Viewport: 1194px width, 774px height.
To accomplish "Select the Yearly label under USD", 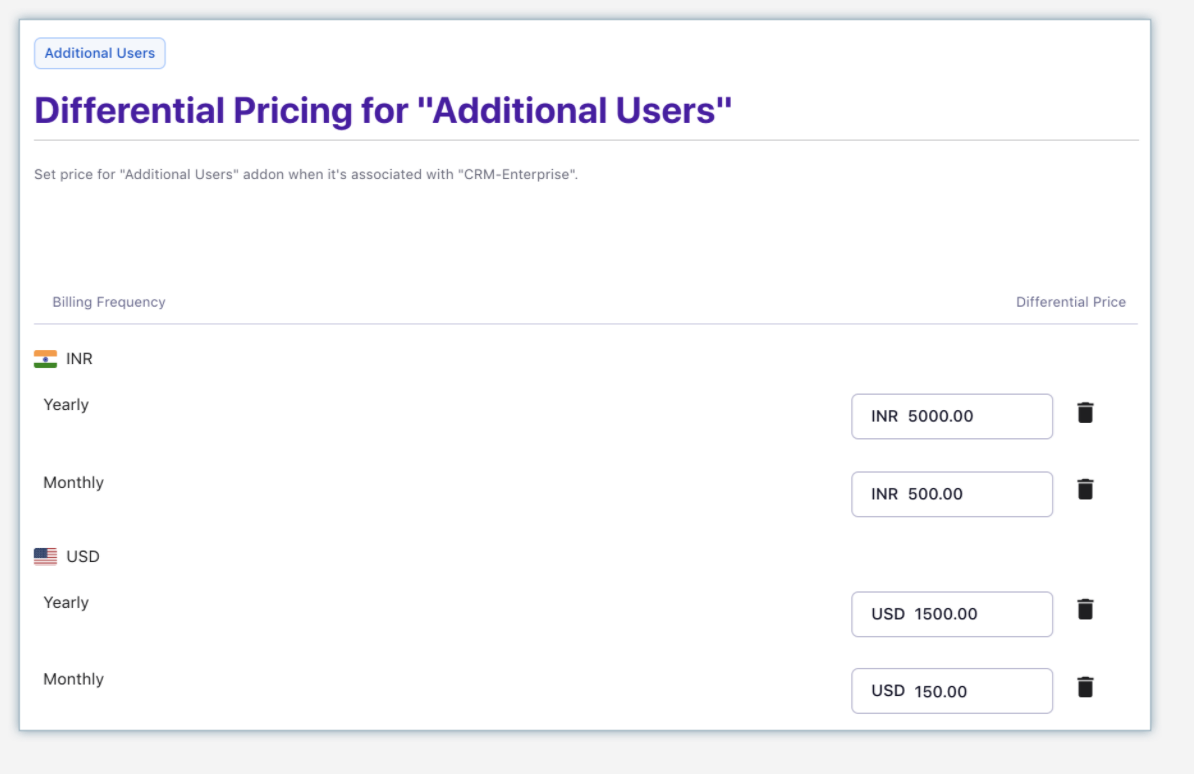I will [x=65, y=602].
